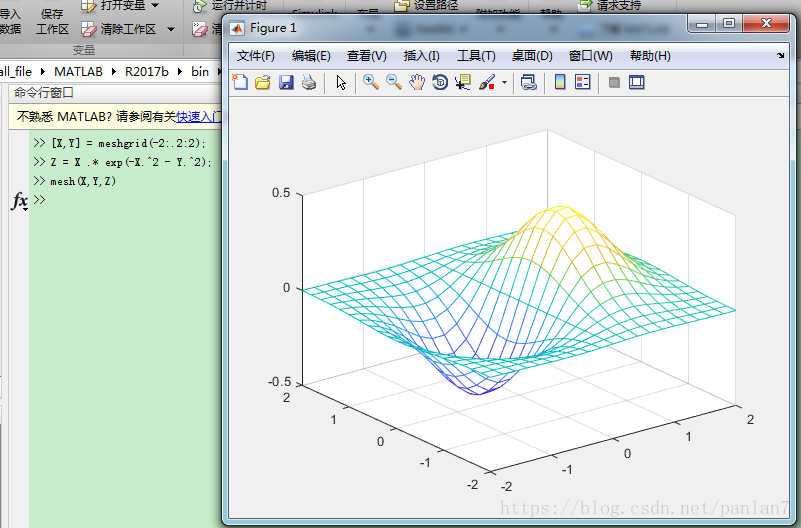The width and height of the screenshot is (801, 528).
Task: Toggle the Edit Plot arrow tool
Action: (x=341, y=83)
